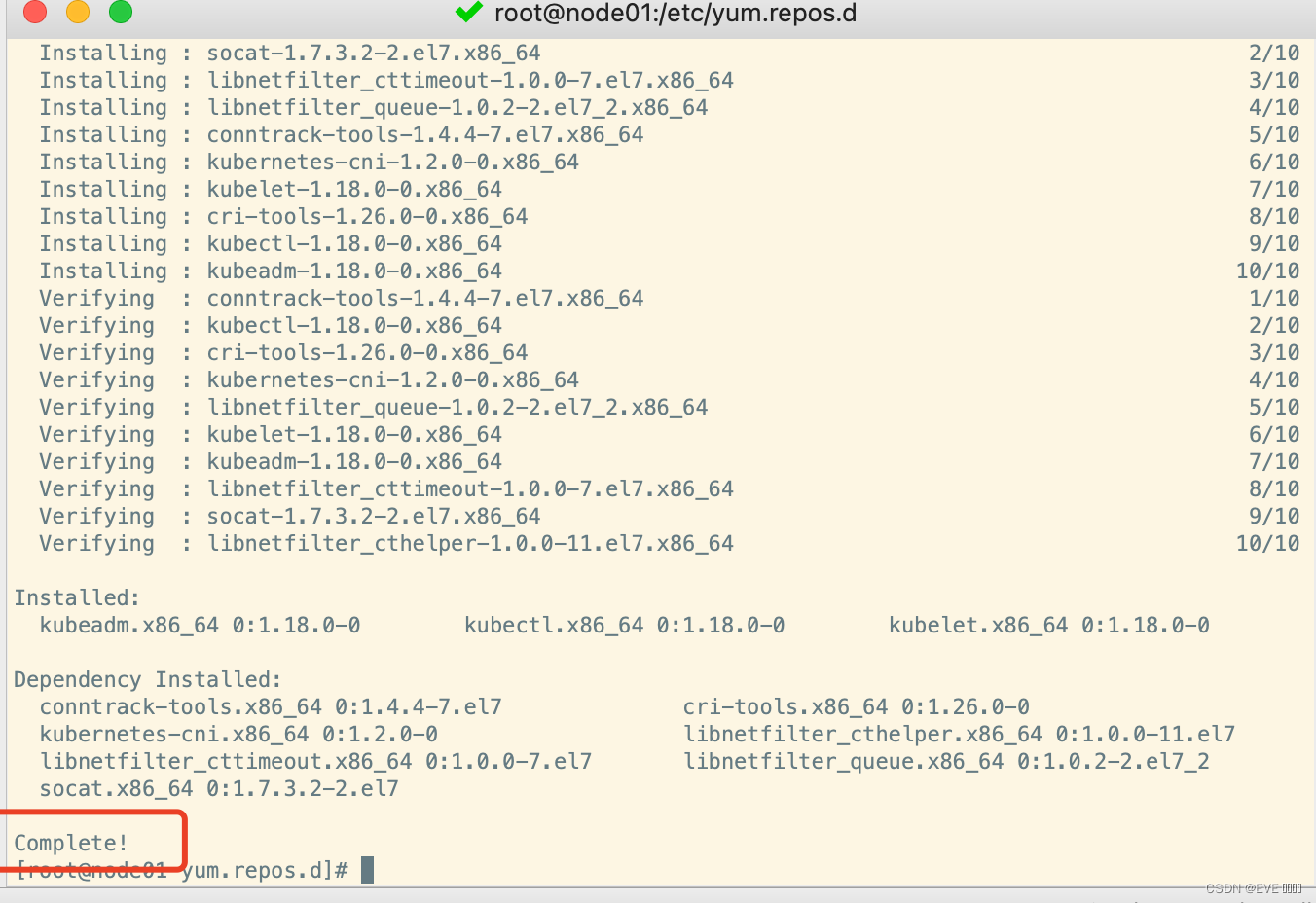Click 'conntrack-tools-1.4.4-7.el7.x86_64' on the Verifying line
The width and height of the screenshot is (1316, 903).
[x=425, y=299]
